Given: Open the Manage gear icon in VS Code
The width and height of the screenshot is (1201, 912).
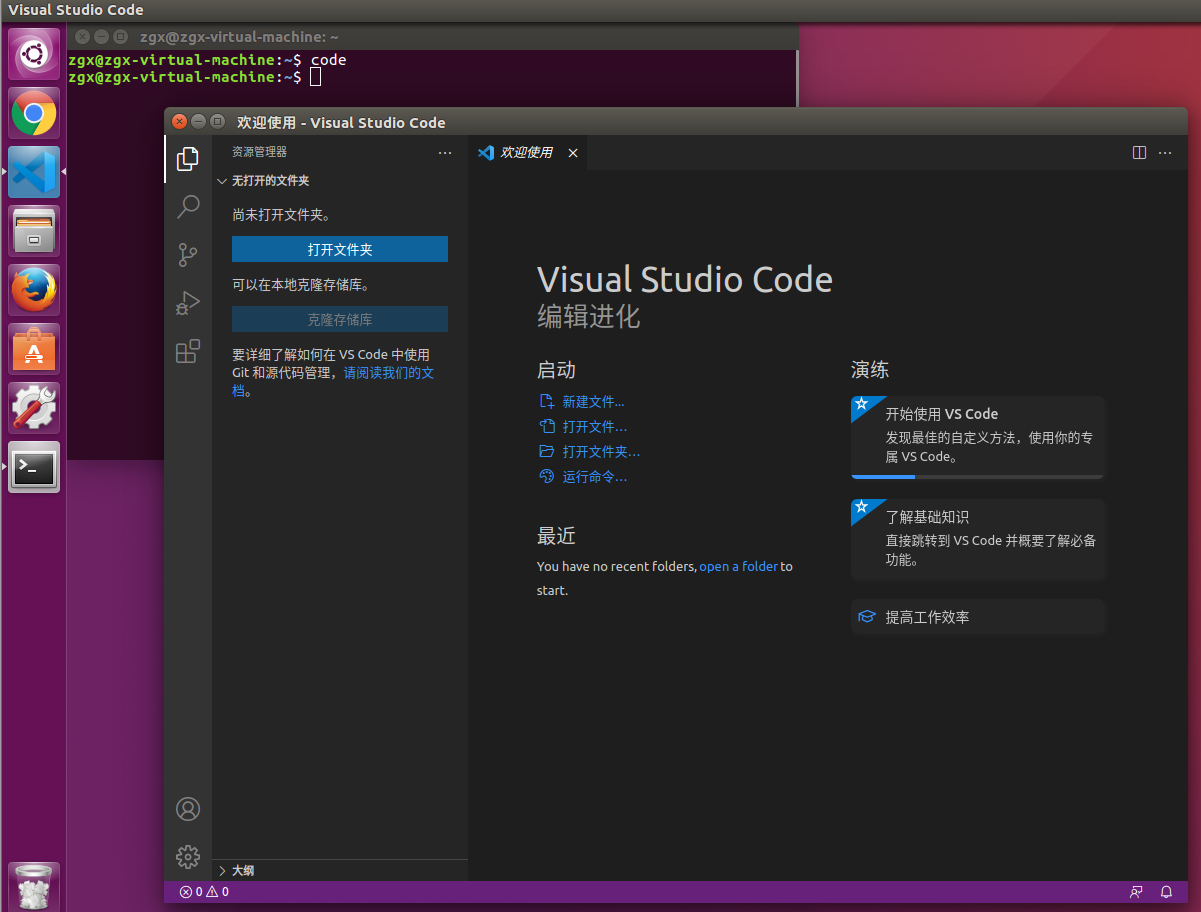Looking at the screenshot, I should (x=188, y=857).
